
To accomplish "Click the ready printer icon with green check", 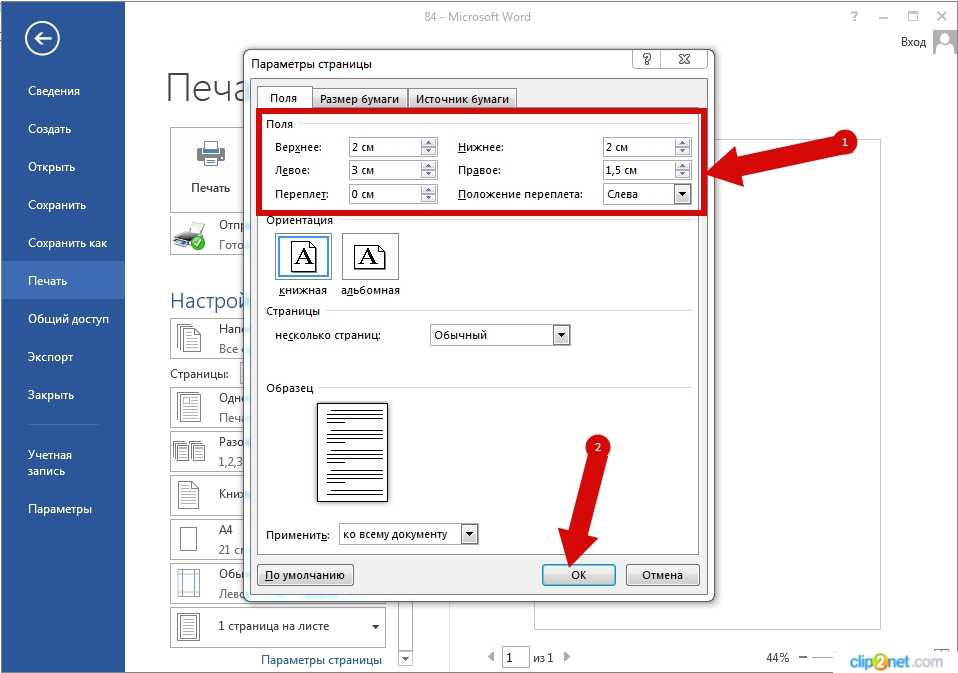I will click(189, 236).
